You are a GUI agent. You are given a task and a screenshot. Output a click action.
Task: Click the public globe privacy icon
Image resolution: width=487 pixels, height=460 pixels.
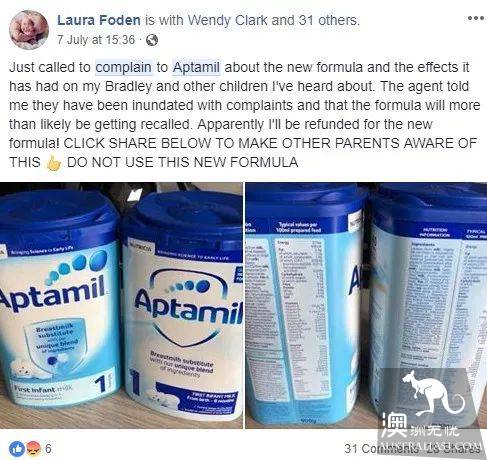(152, 40)
